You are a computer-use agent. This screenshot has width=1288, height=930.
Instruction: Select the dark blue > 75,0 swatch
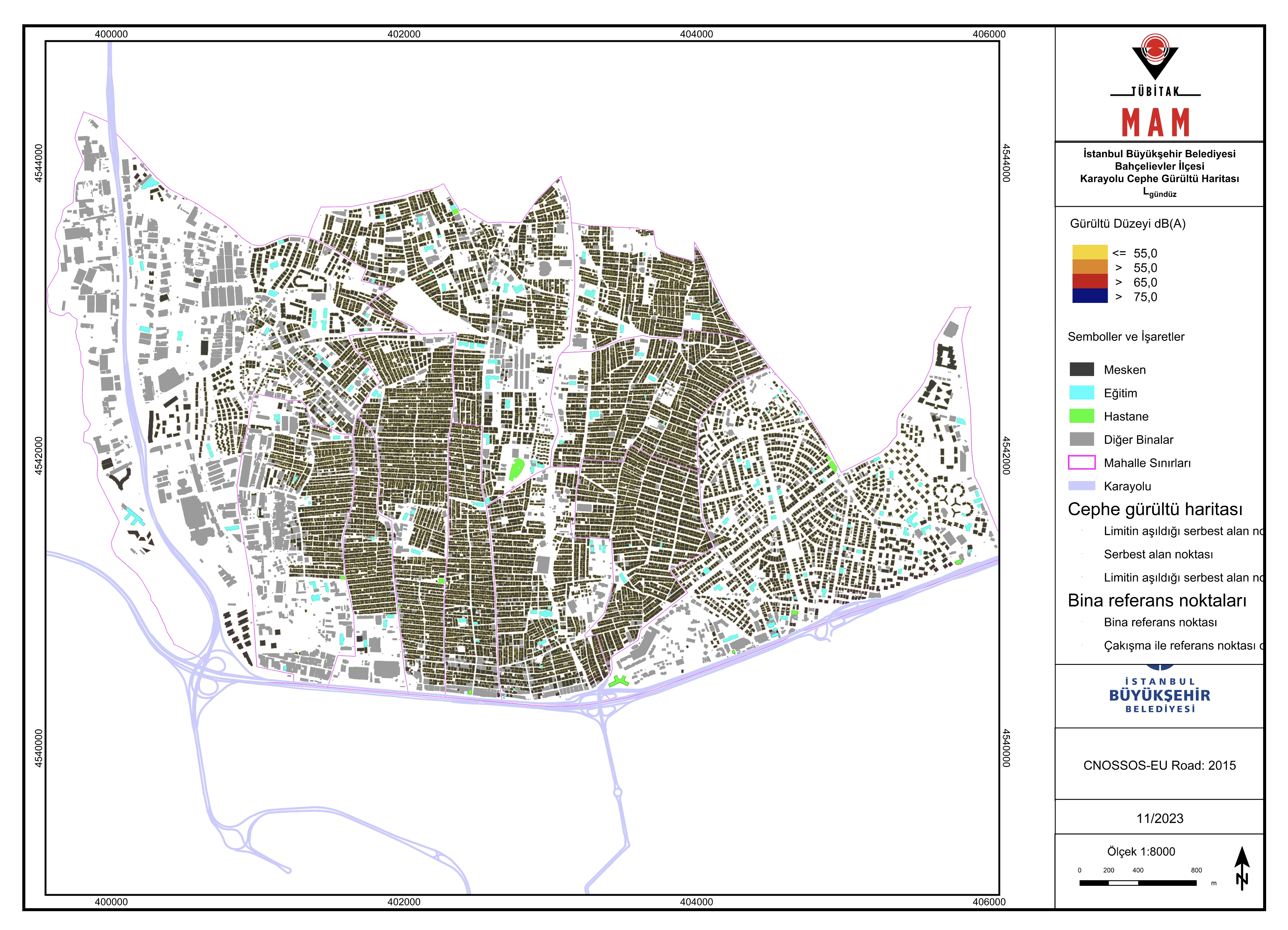point(1090,296)
